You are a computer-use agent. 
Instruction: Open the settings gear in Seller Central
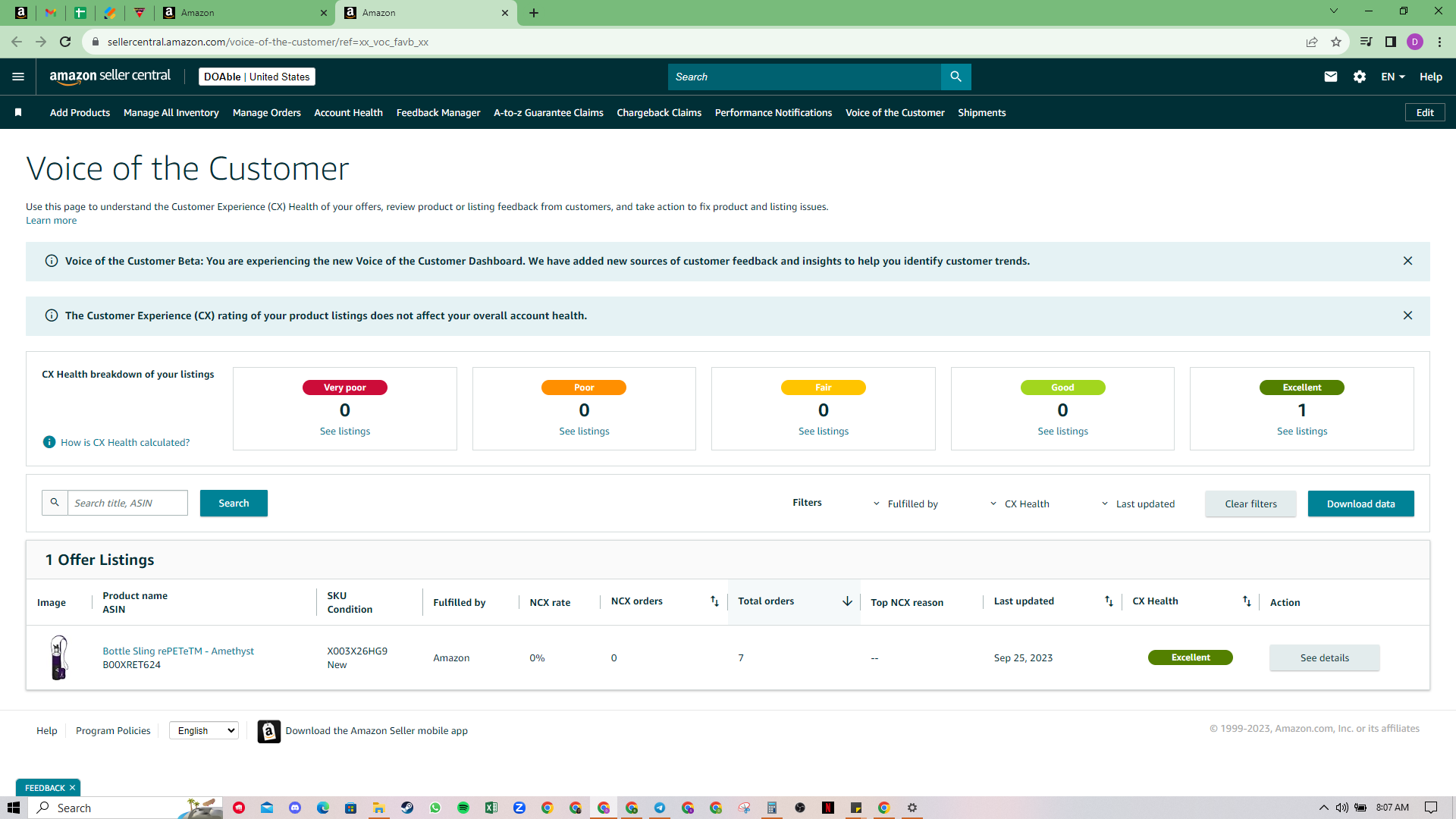click(x=1360, y=77)
